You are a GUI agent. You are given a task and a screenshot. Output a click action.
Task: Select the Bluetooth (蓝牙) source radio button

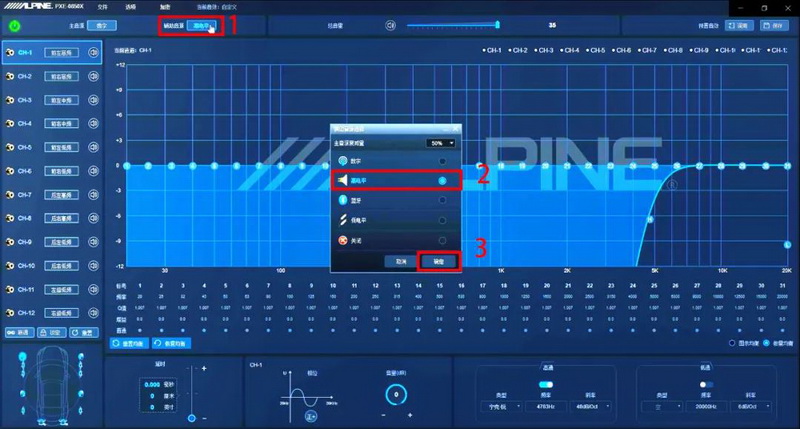click(442, 200)
